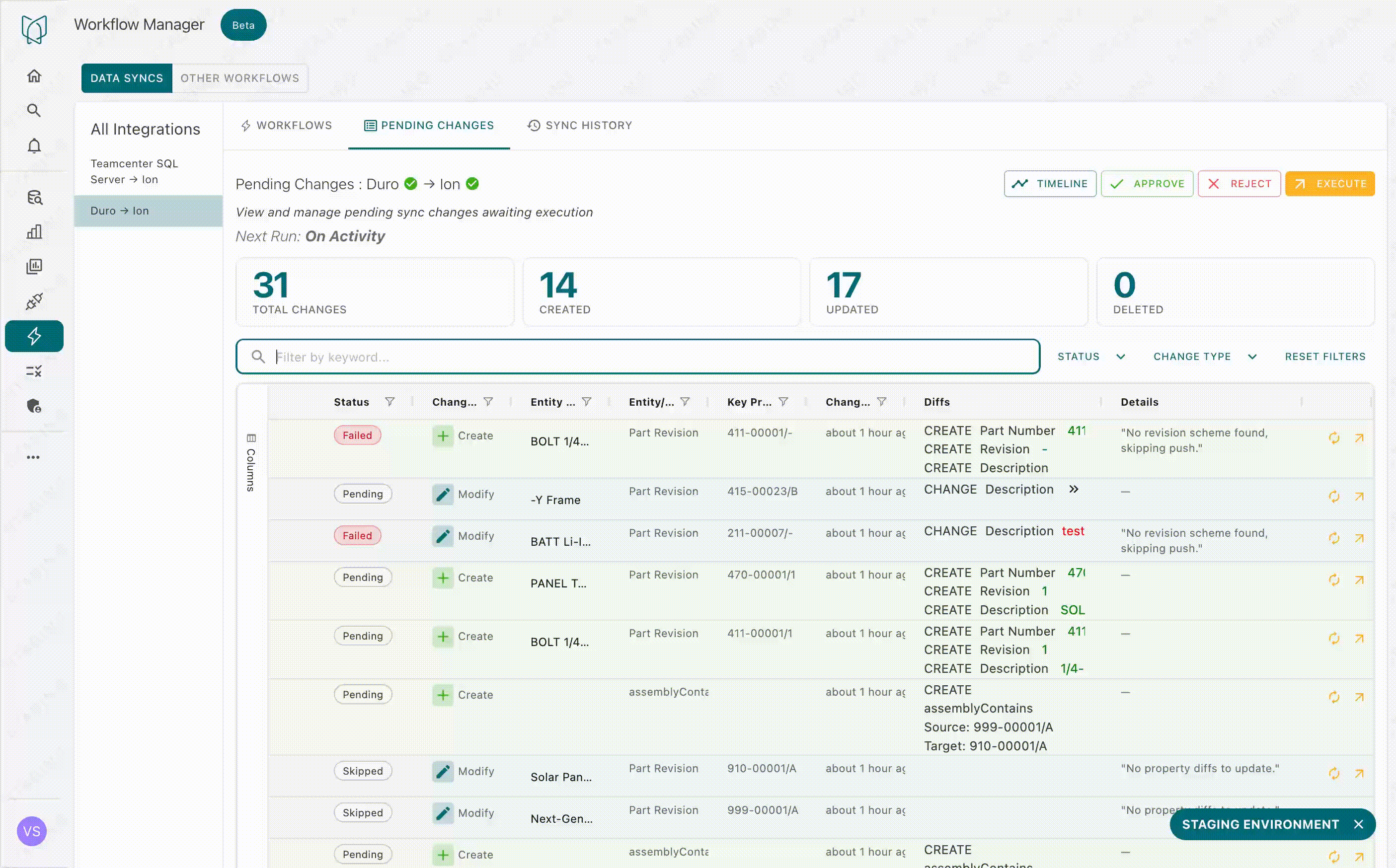Expand the STATUS filter dropdown

tap(1091, 357)
